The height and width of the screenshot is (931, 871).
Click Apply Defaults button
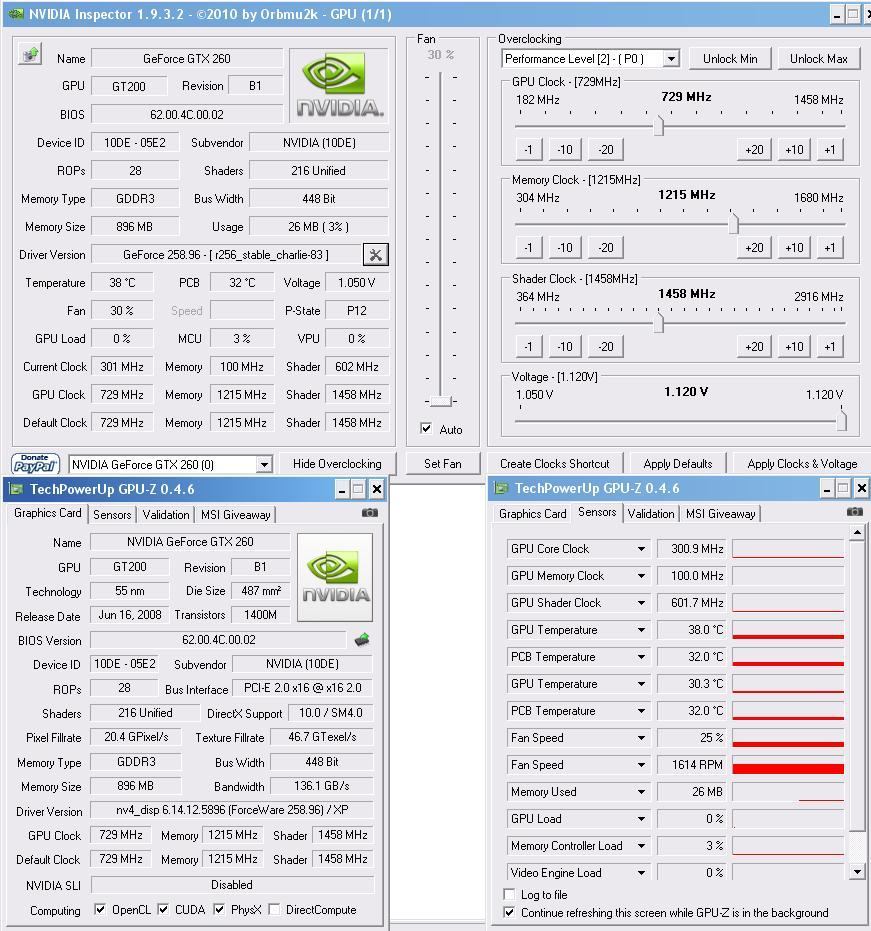(677, 464)
